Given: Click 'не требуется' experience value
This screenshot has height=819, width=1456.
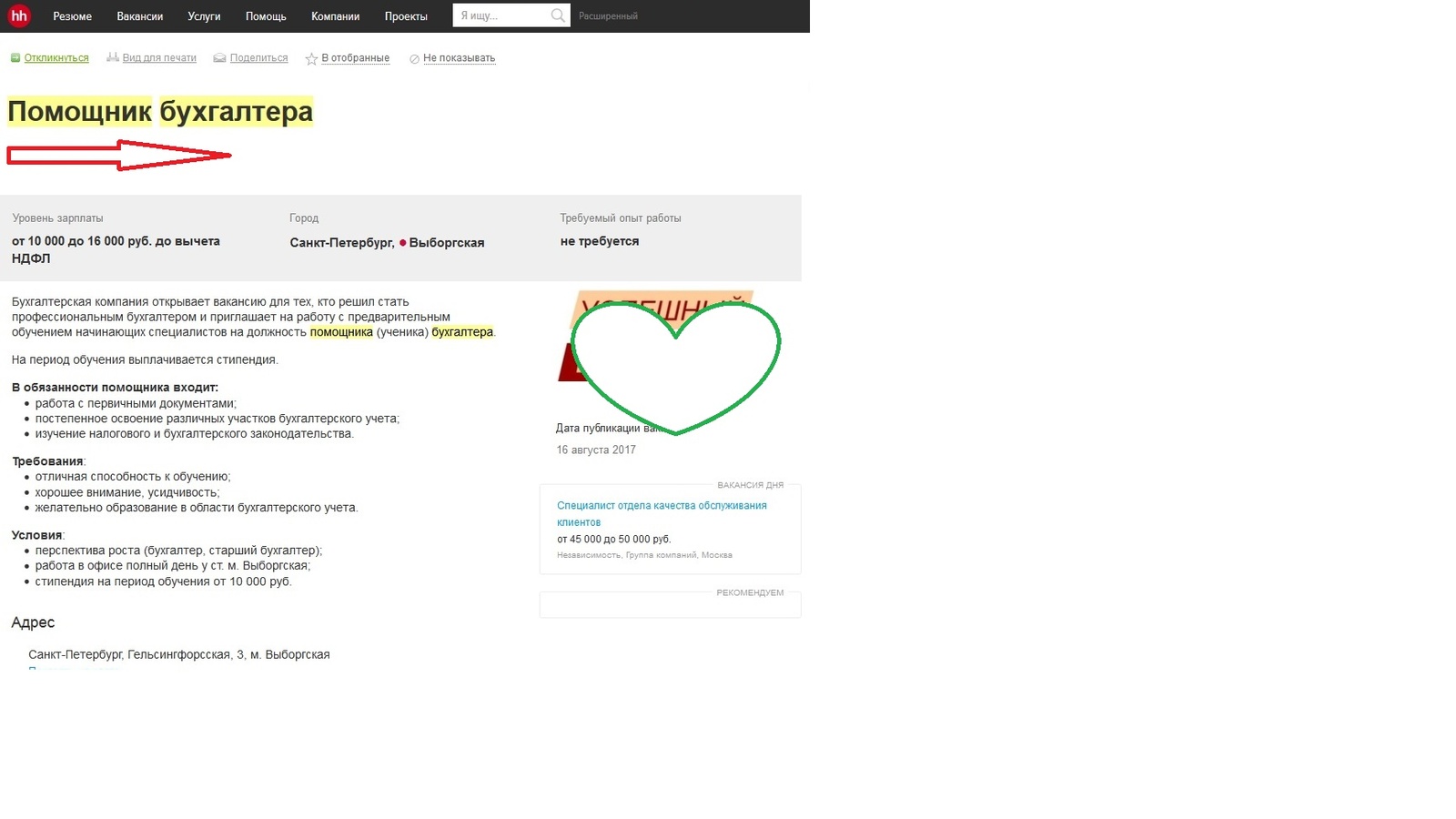Looking at the screenshot, I should coord(600,241).
